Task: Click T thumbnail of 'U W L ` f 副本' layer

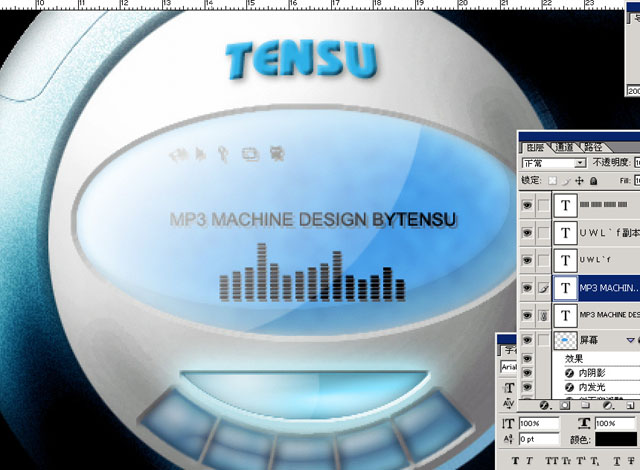Action: (565, 233)
